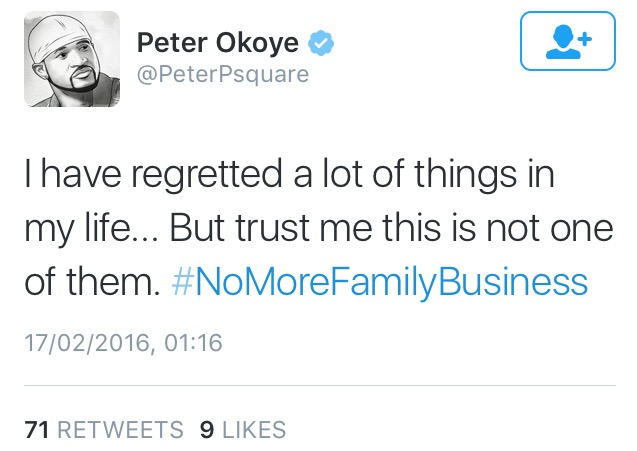Screen dimensions: 637x451
Task: Click the 17/02/2016 date stamp
Action: (x=87, y=343)
